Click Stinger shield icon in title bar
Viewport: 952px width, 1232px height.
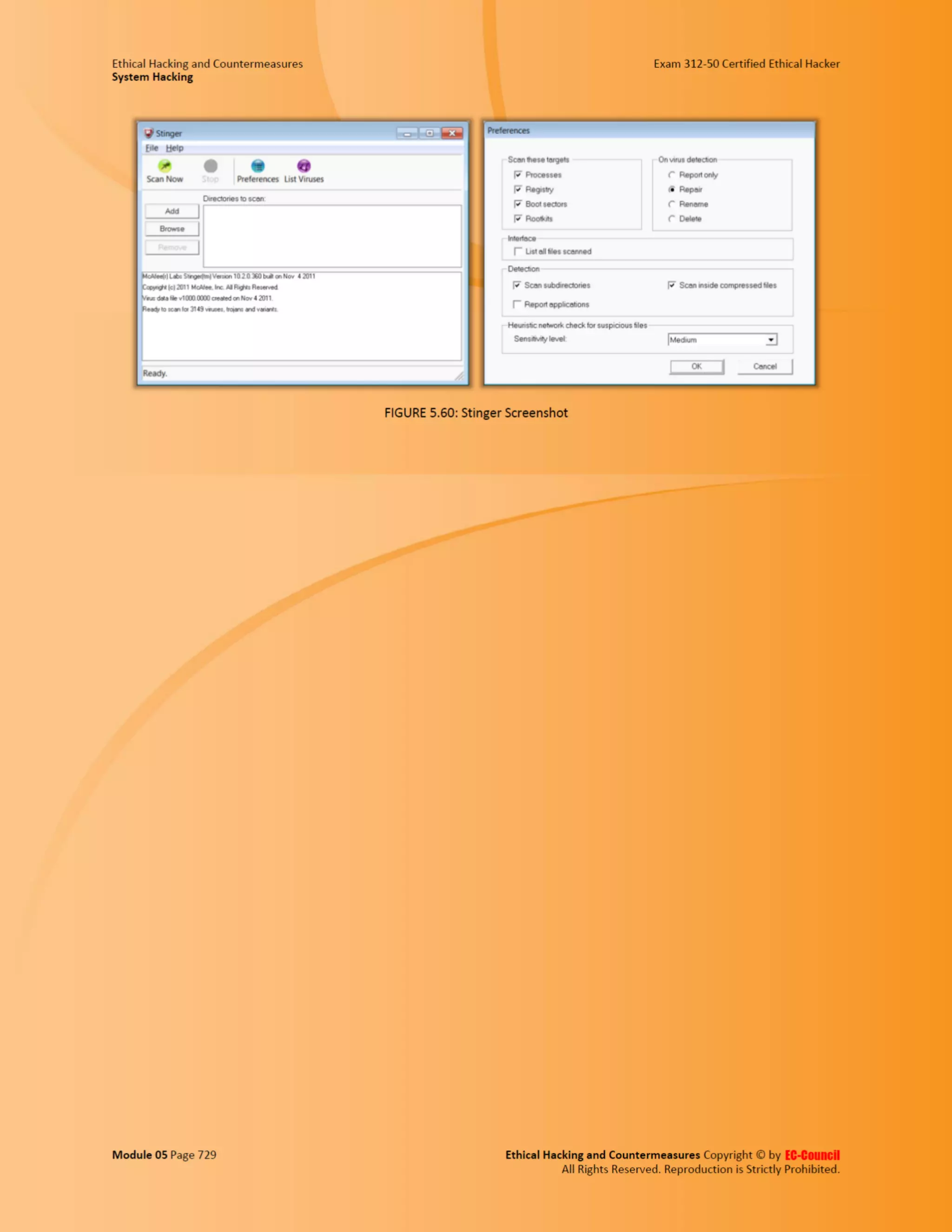click(x=149, y=133)
